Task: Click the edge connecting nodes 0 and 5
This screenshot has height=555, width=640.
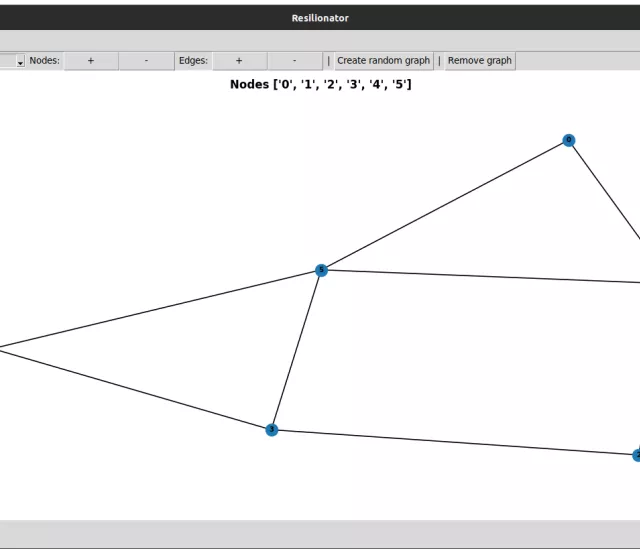Action: [x=445, y=205]
